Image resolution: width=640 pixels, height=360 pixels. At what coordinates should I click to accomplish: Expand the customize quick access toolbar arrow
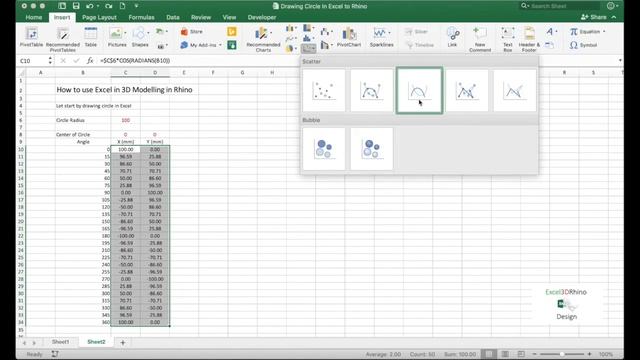(136, 6)
